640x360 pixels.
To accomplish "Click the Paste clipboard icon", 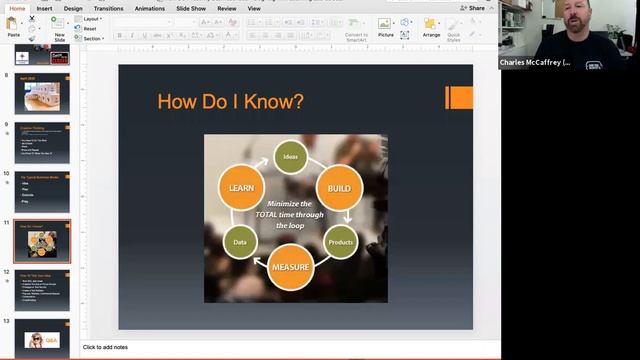I will pos(12,24).
